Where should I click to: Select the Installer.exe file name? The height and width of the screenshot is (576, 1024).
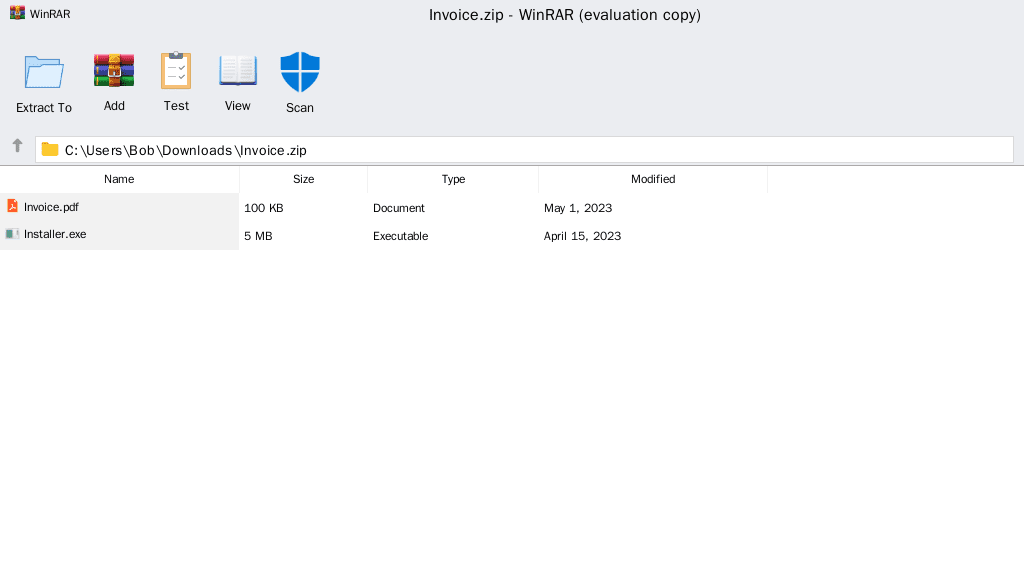tap(55, 234)
